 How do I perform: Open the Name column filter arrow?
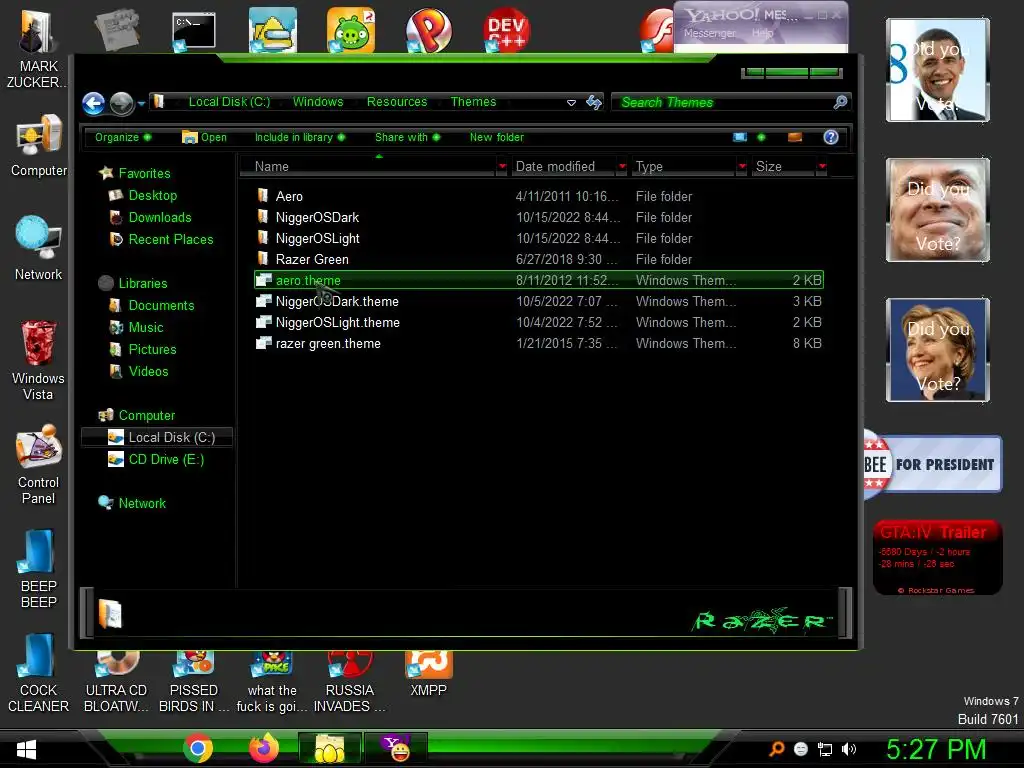coord(502,167)
